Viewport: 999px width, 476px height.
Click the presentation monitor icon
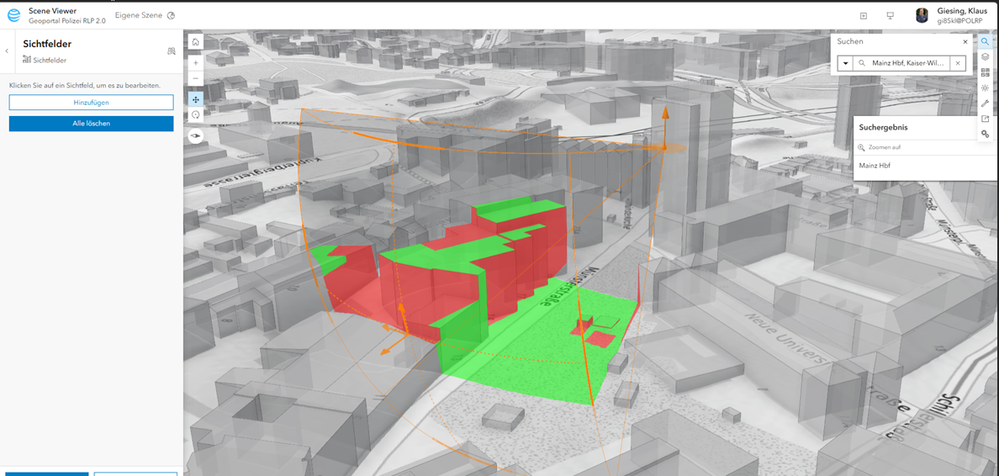coord(890,16)
